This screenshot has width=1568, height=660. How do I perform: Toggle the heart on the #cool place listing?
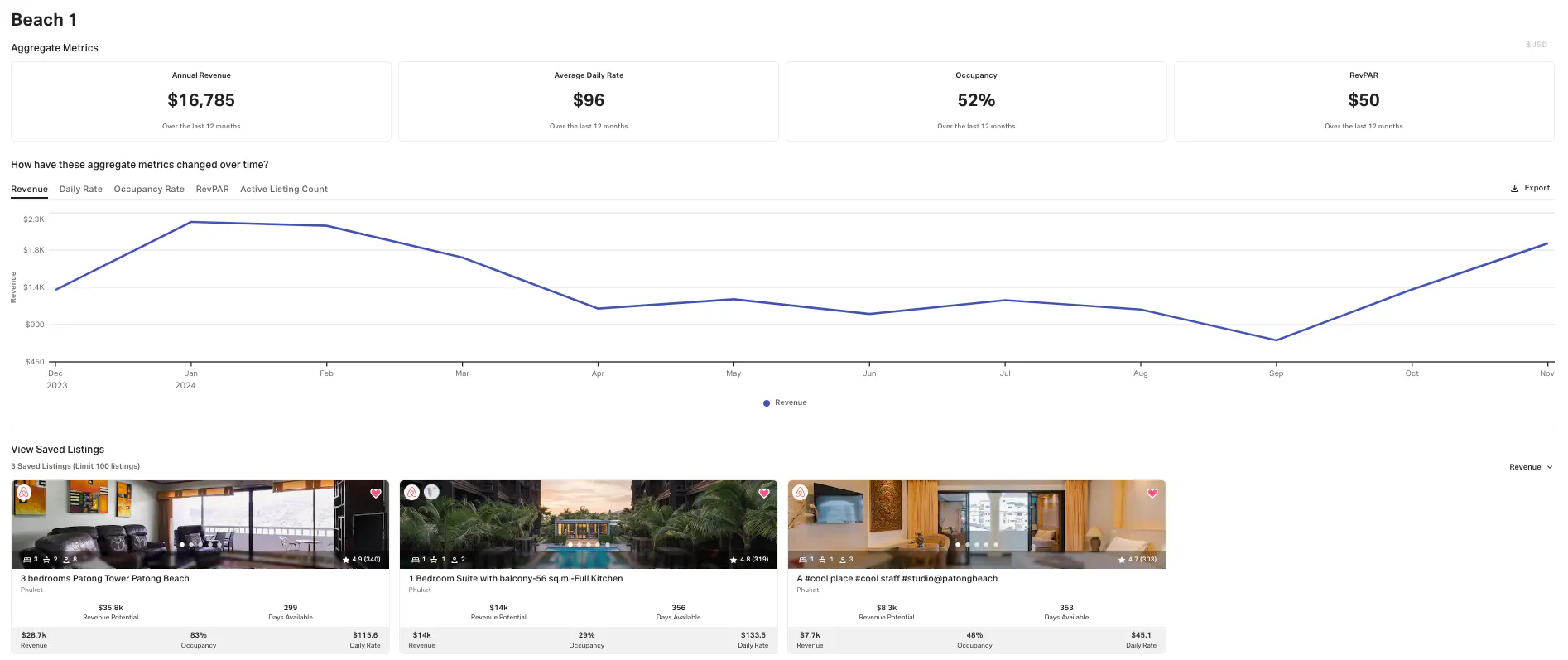coord(1152,493)
